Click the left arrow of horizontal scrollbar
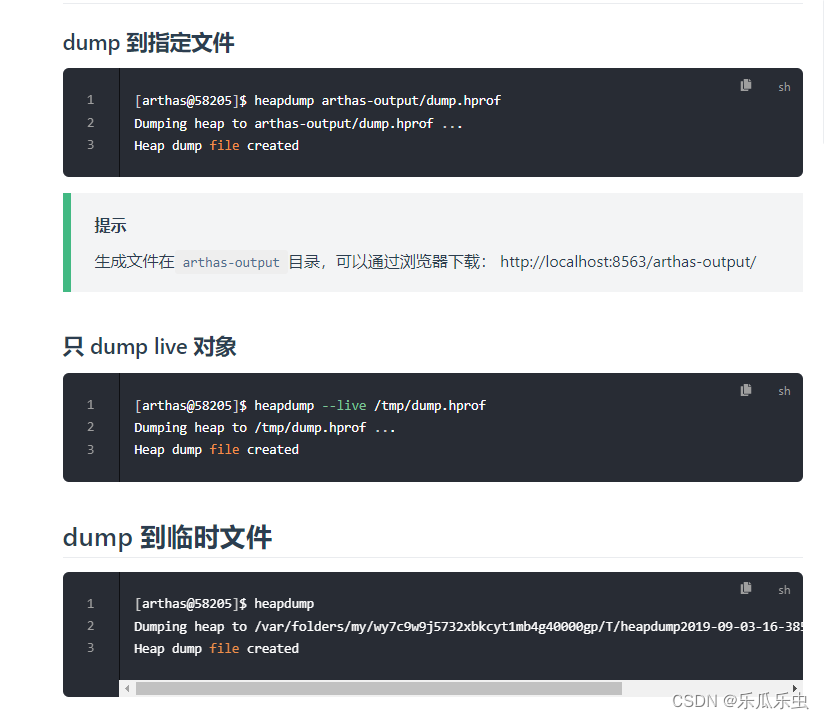 pos(127,688)
